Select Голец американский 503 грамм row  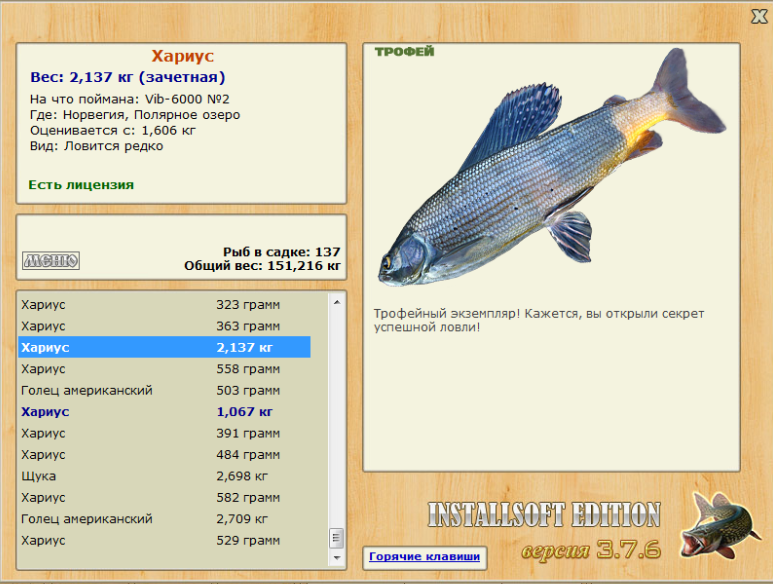coord(165,390)
